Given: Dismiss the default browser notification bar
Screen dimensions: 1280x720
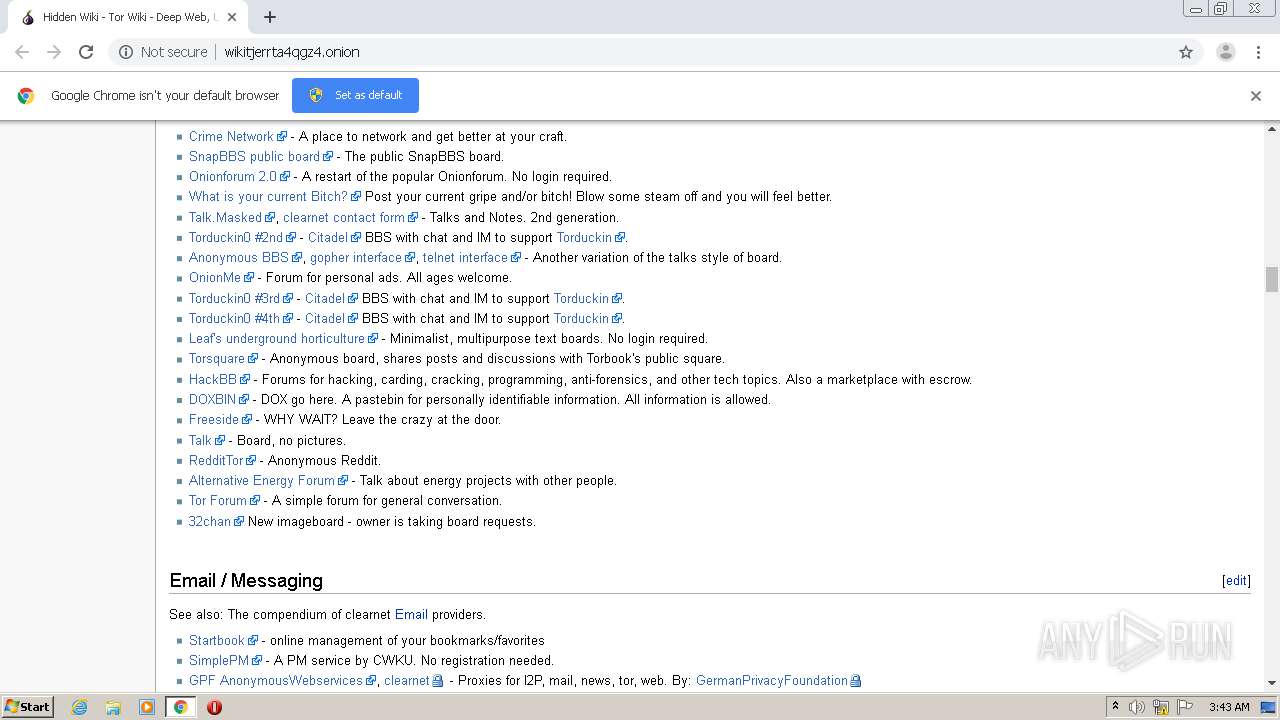Looking at the screenshot, I should tap(1256, 96).
